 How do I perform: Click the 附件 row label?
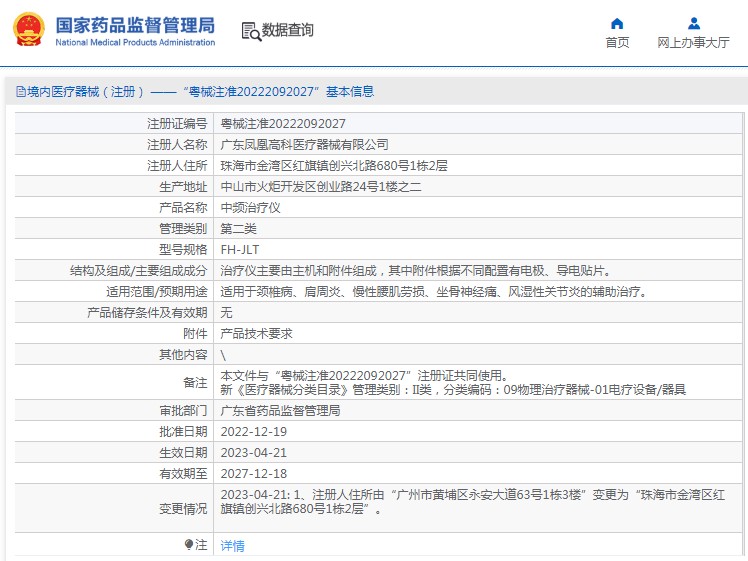point(195,333)
